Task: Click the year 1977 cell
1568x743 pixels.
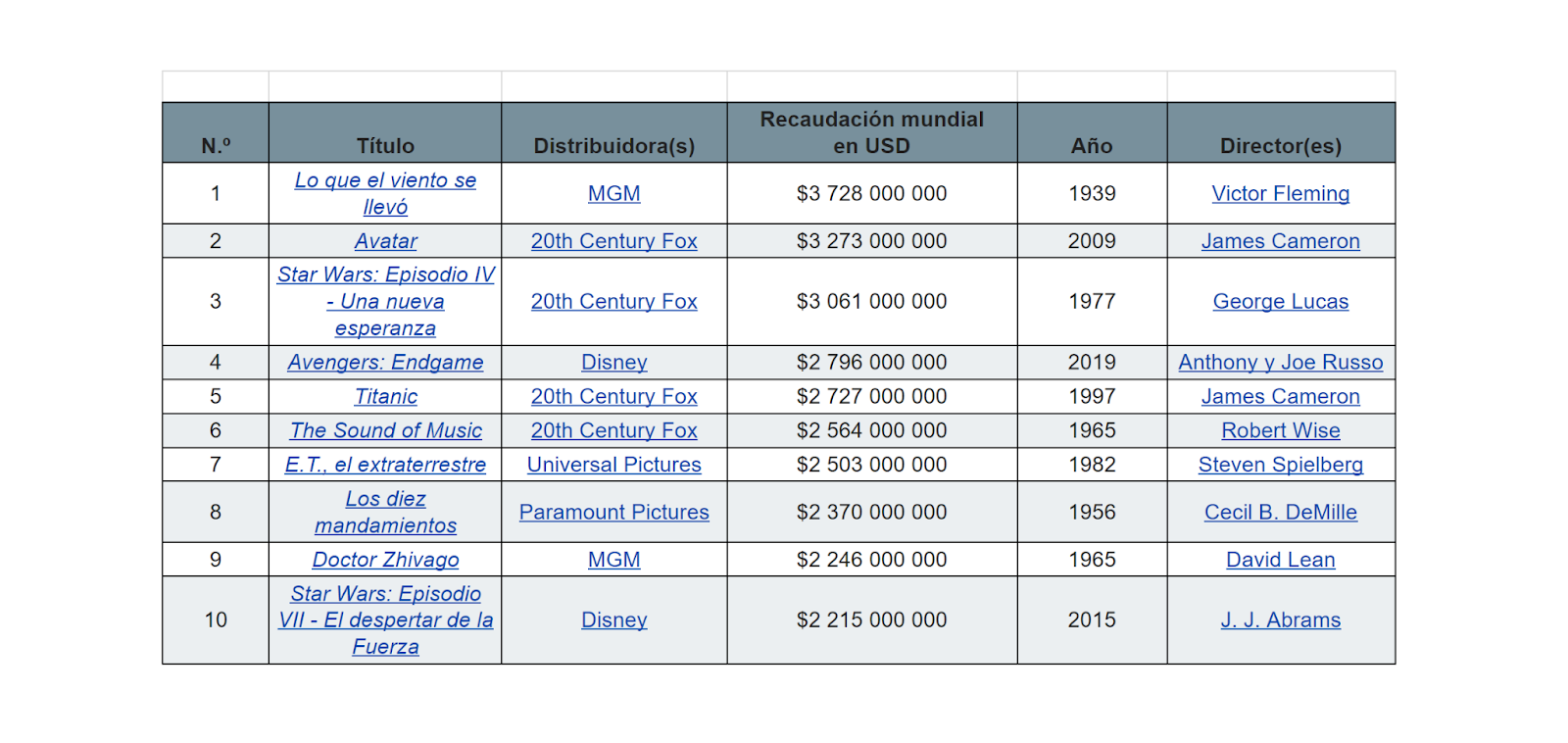Action: [1092, 301]
